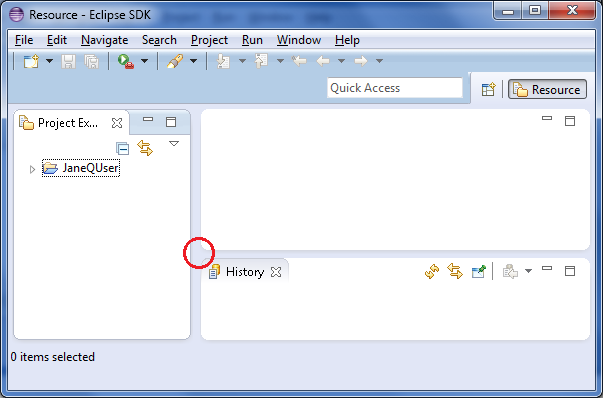Switch to the Resource perspective button

click(x=547, y=90)
